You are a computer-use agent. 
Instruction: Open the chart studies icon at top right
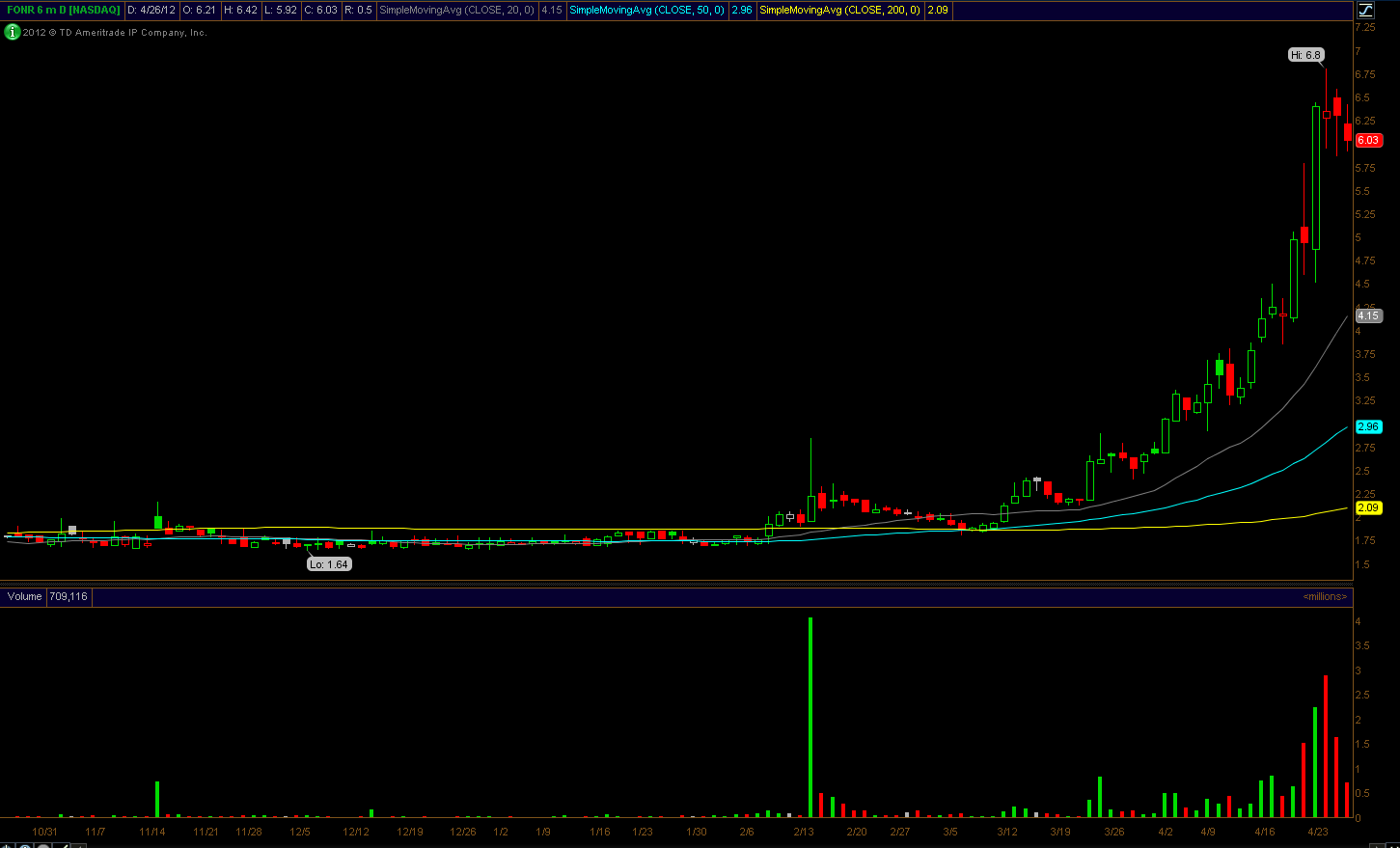point(1365,10)
